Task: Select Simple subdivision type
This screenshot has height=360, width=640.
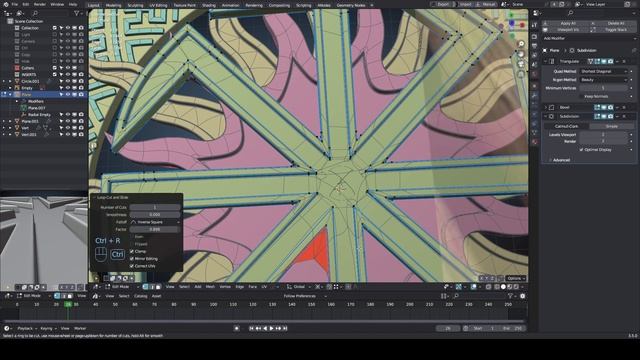Action: coord(611,127)
